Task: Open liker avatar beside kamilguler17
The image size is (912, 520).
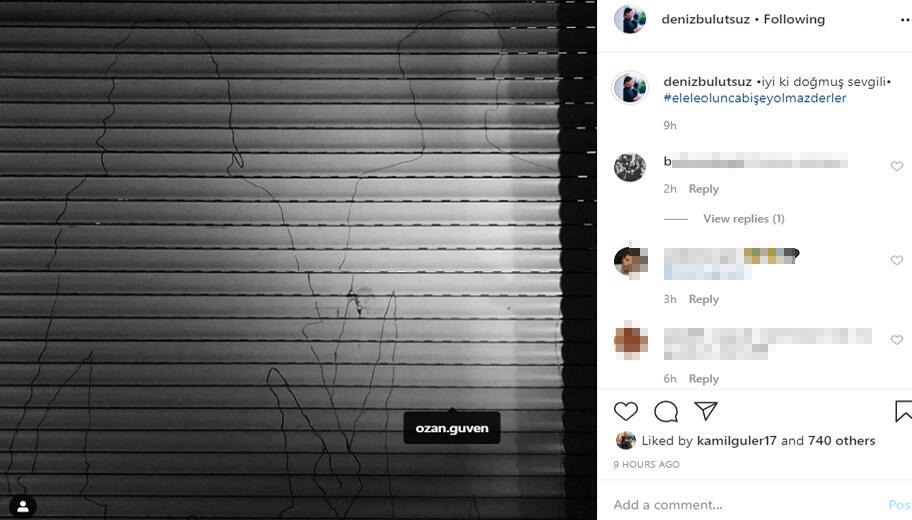Action: click(625, 440)
